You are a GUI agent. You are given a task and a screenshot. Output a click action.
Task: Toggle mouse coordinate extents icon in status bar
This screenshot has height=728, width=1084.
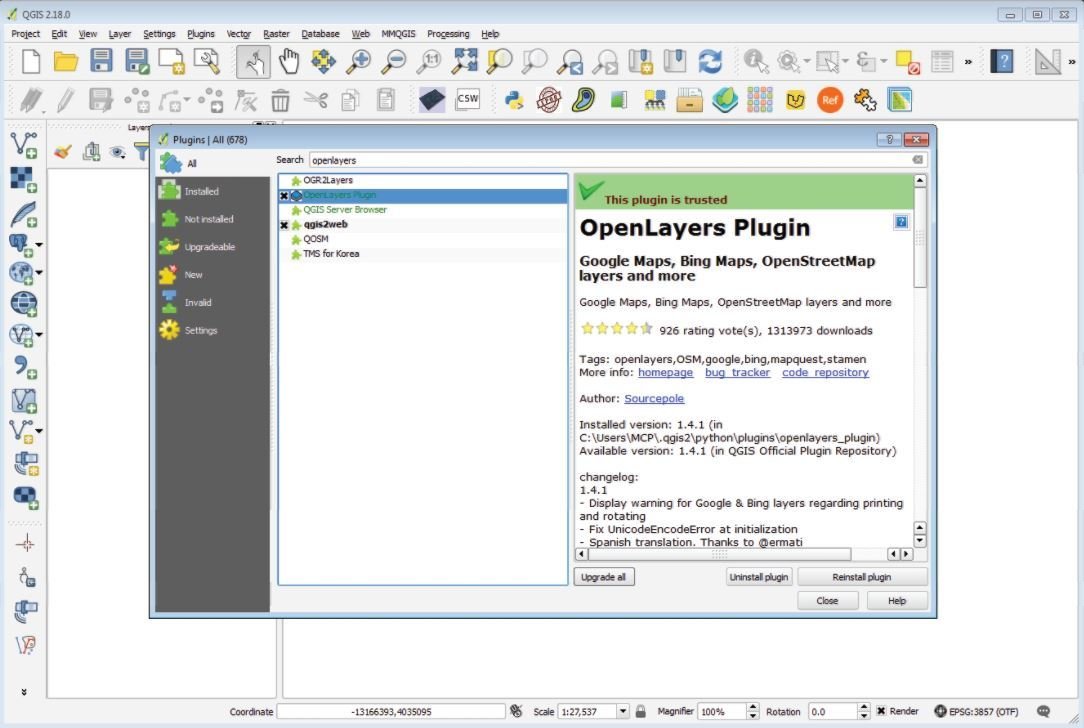tap(516, 711)
